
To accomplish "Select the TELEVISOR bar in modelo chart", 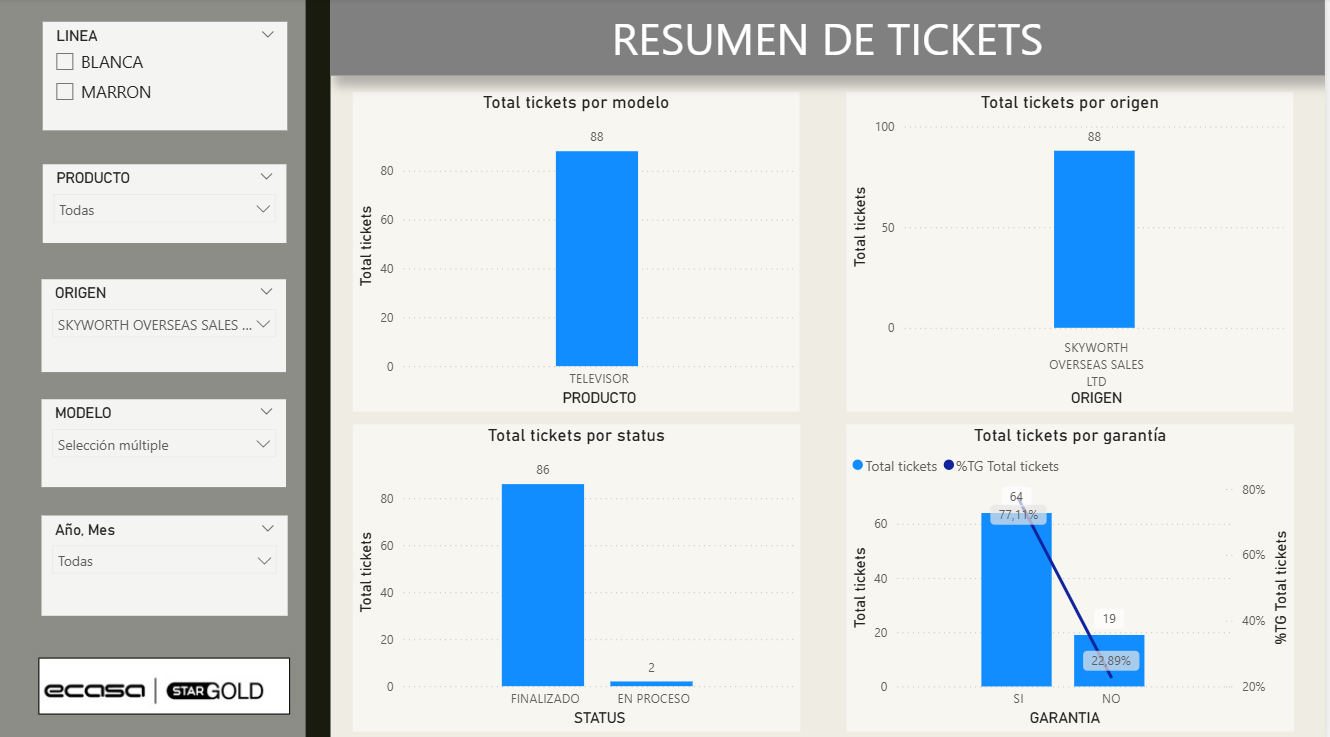I will point(596,258).
